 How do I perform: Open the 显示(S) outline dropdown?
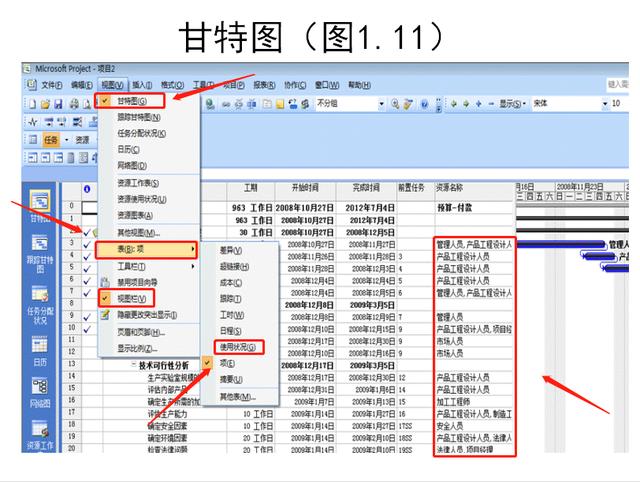click(x=513, y=104)
